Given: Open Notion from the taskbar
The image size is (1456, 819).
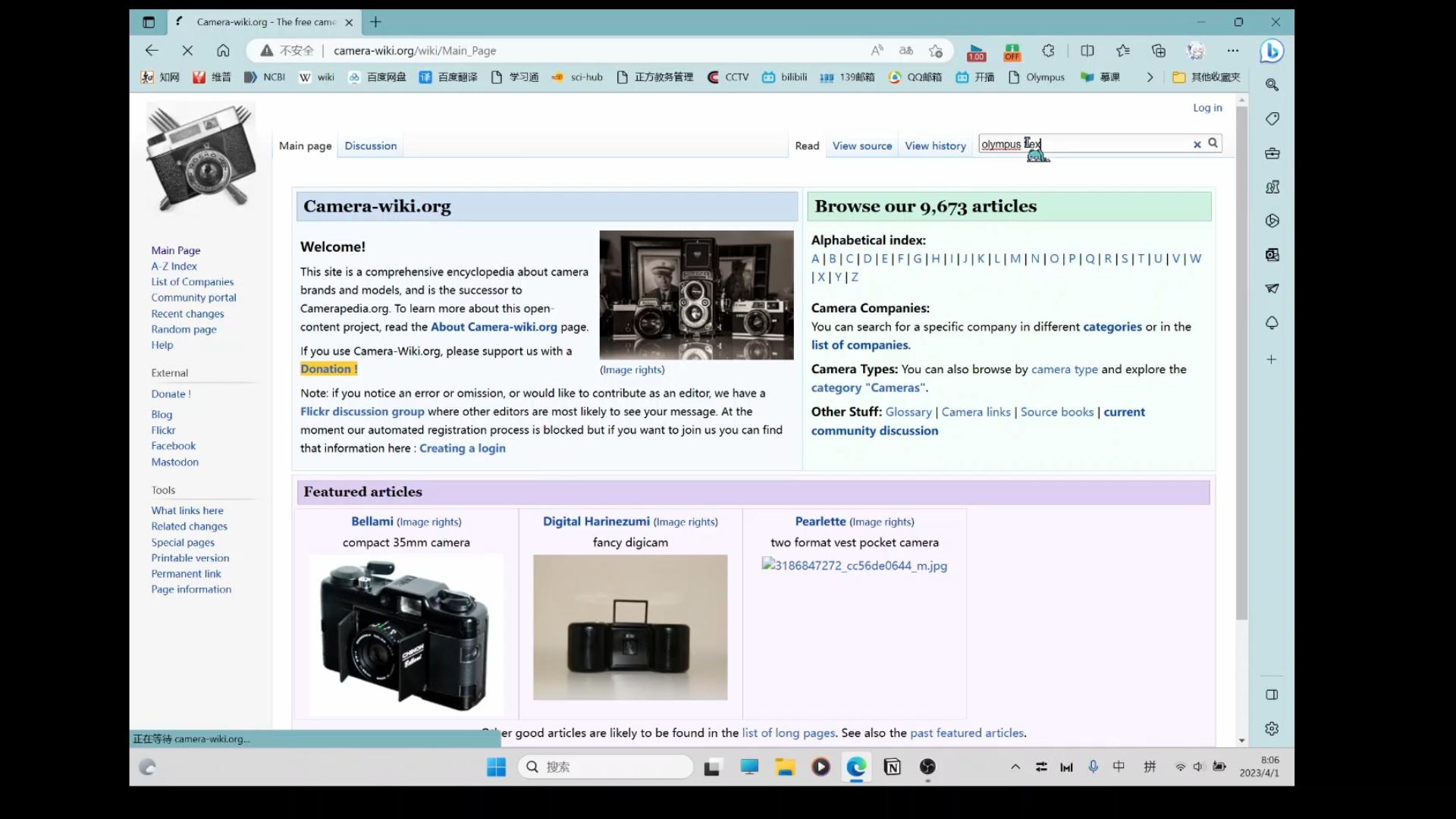Looking at the screenshot, I should pos(893,767).
